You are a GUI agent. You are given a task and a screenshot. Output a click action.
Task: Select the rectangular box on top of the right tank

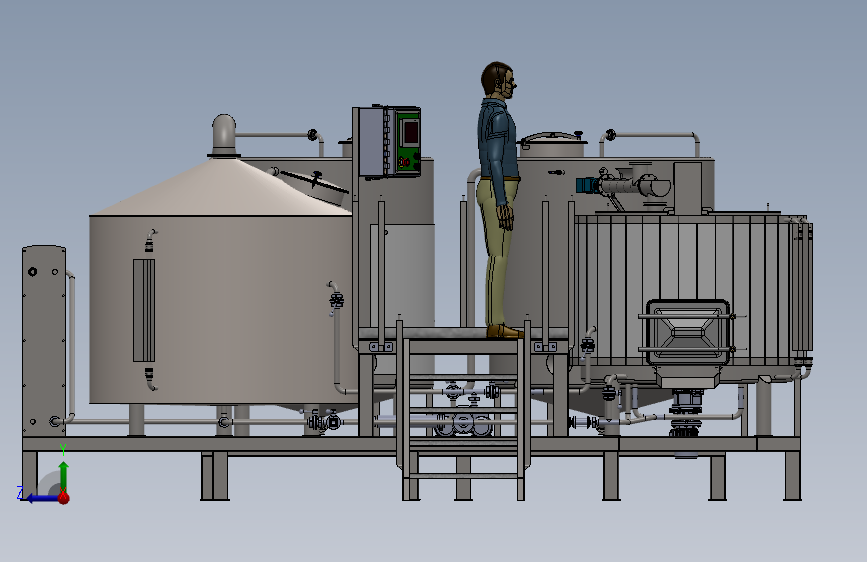pos(687,188)
